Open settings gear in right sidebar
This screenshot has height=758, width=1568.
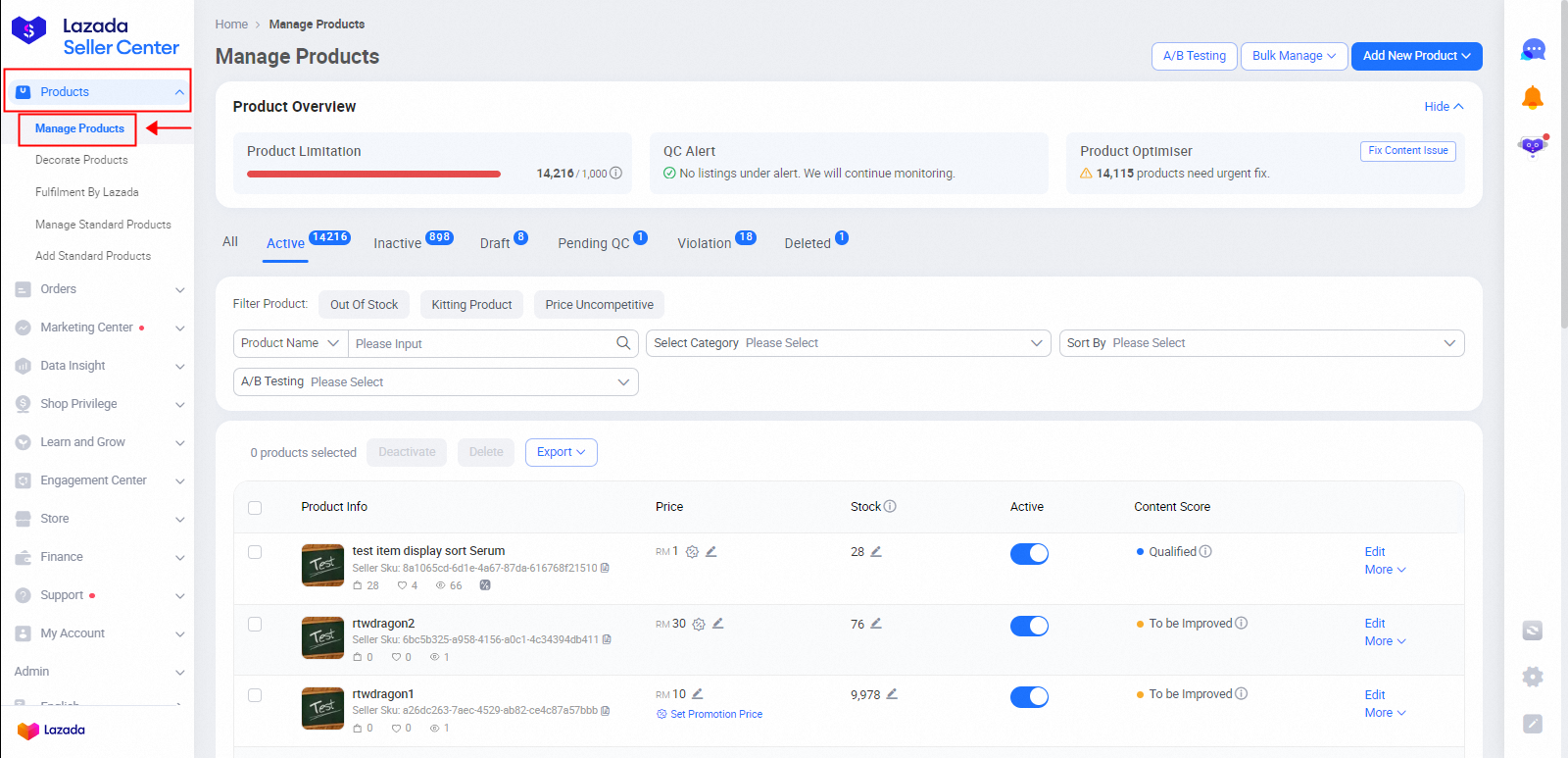[x=1533, y=677]
